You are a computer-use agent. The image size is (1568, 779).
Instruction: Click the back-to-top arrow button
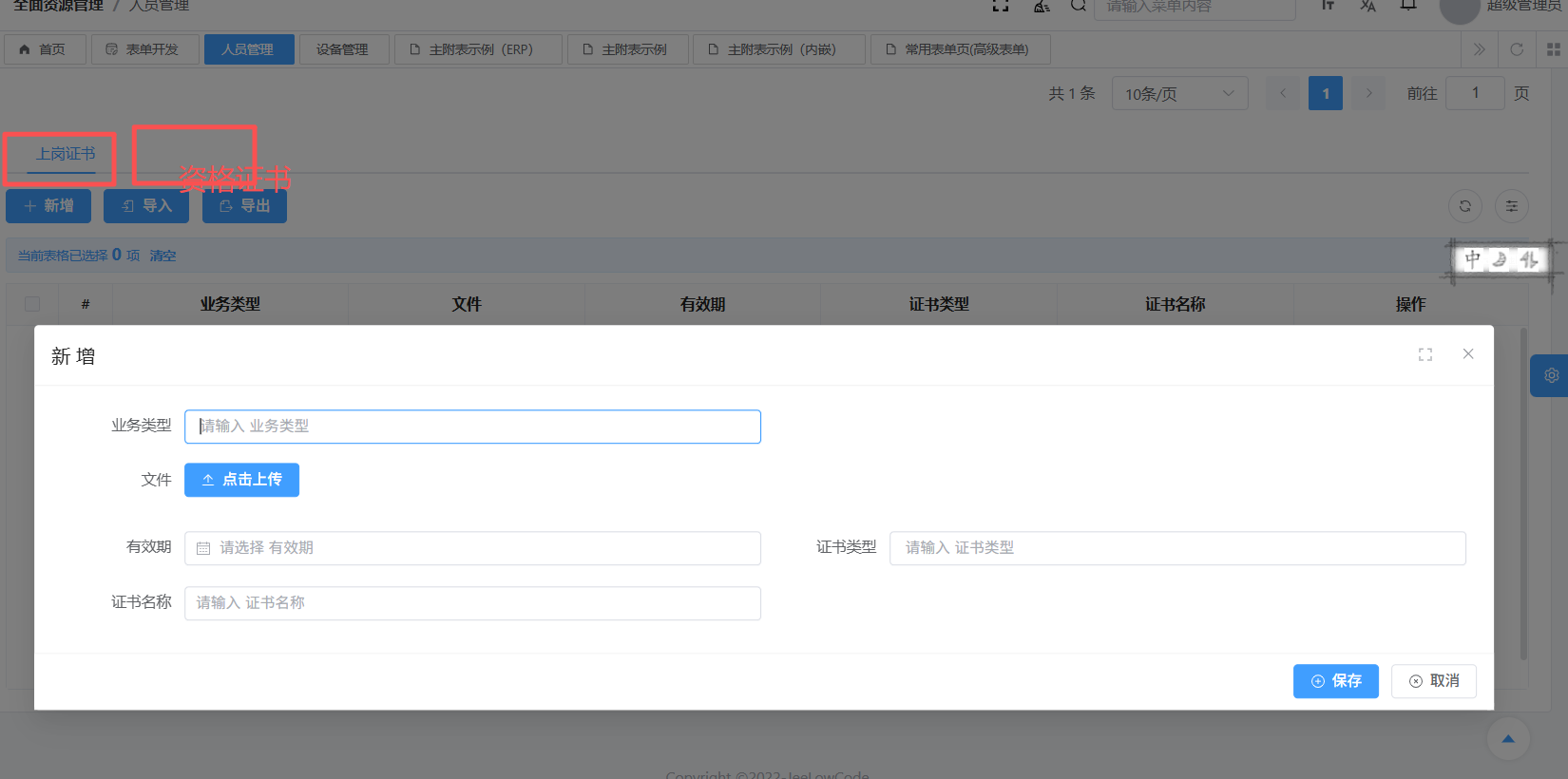coord(1507,739)
